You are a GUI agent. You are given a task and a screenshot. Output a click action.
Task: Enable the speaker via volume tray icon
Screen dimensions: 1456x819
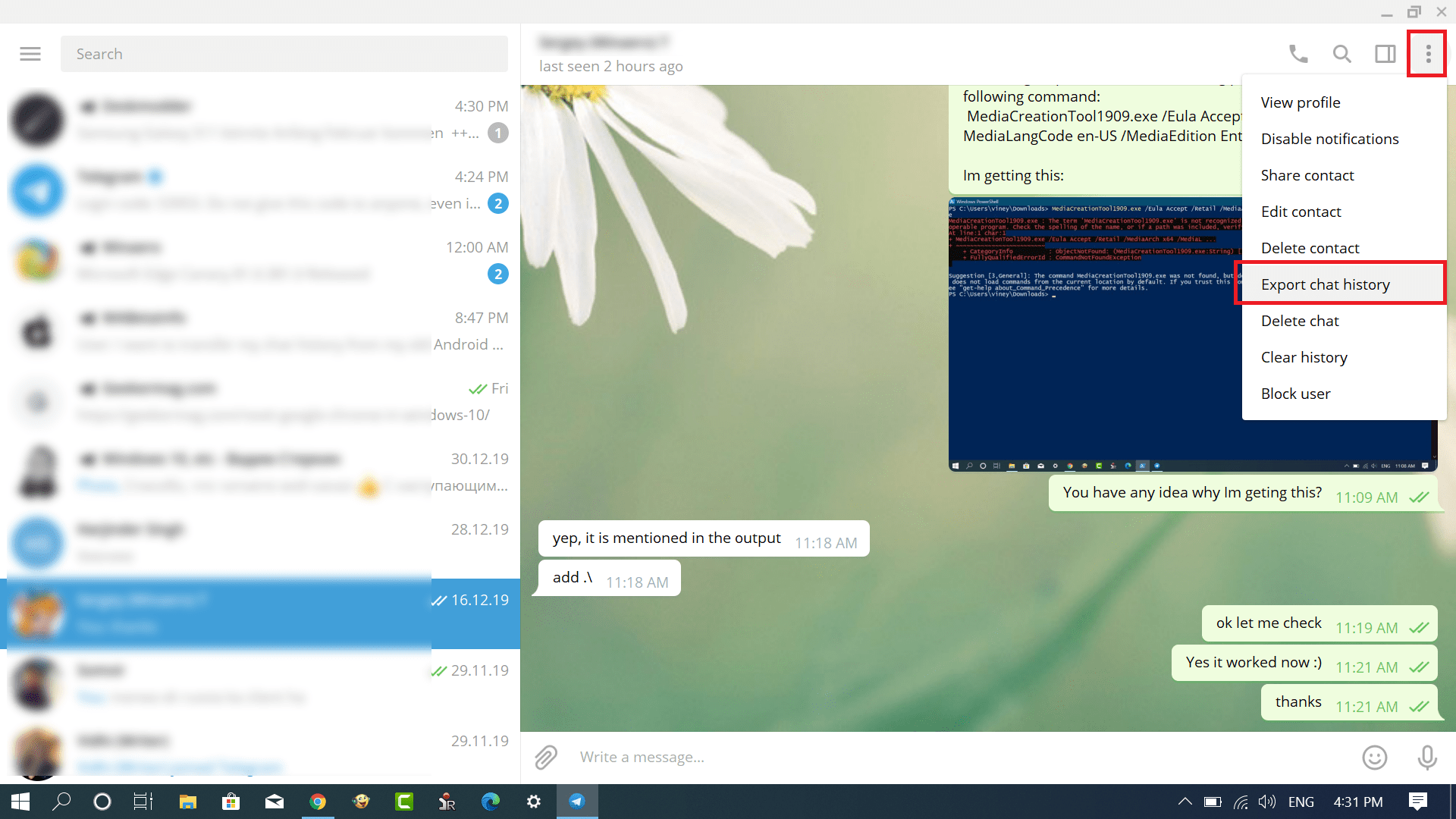coord(1267,802)
